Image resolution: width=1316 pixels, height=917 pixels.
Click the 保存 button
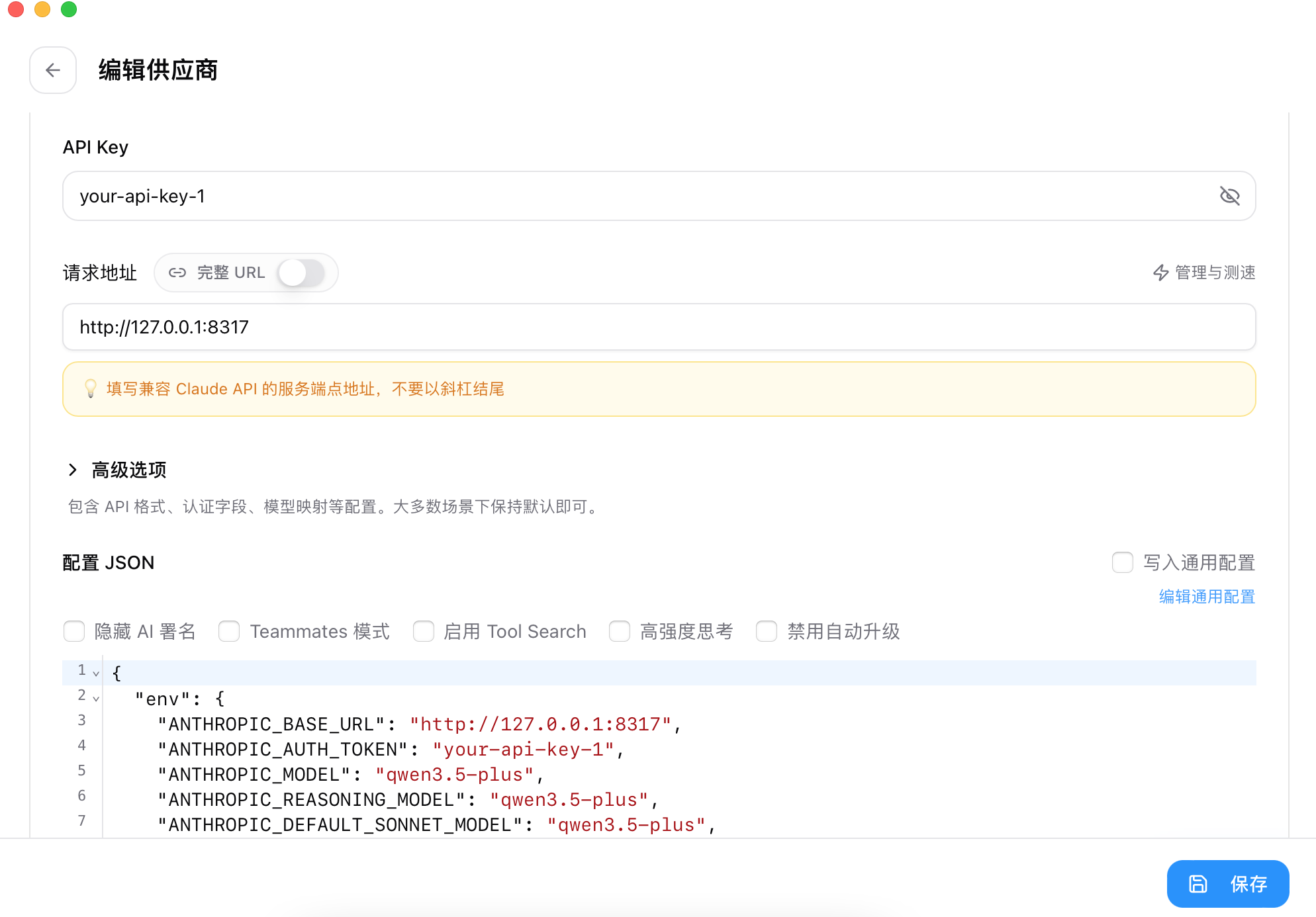(1228, 883)
